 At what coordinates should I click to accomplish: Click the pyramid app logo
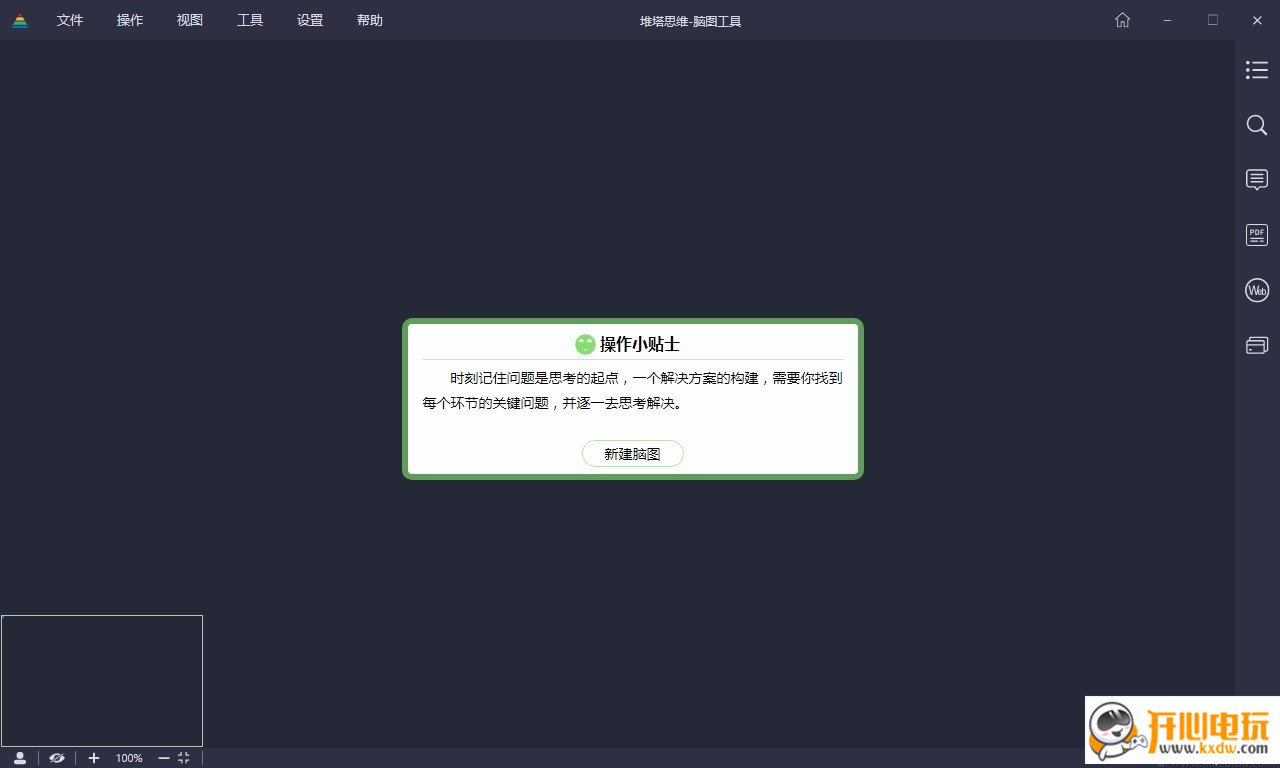21,20
